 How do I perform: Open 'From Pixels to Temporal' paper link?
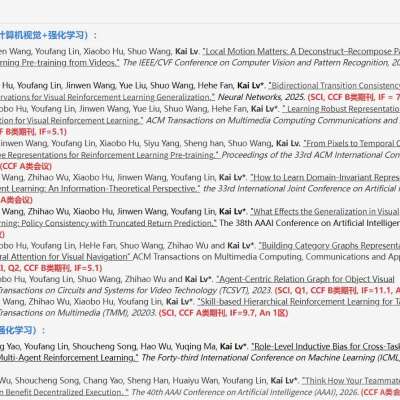[352, 143]
